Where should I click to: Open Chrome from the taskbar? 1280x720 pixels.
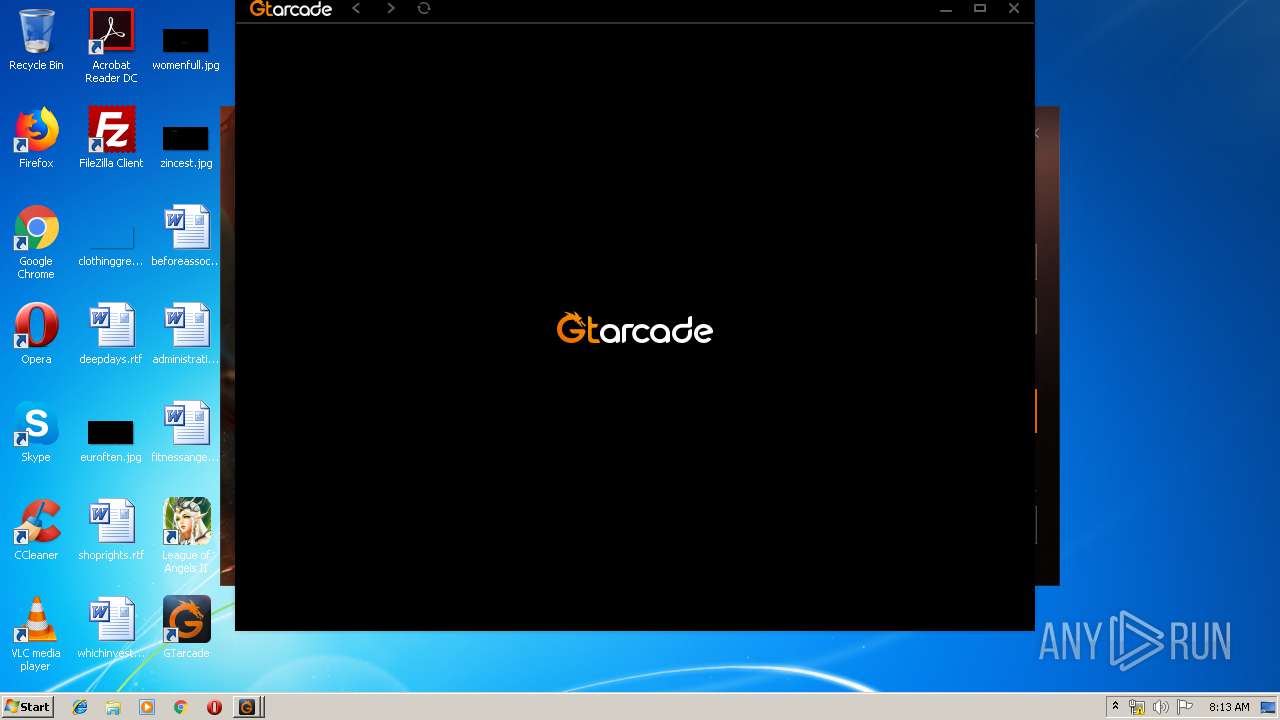[180, 707]
